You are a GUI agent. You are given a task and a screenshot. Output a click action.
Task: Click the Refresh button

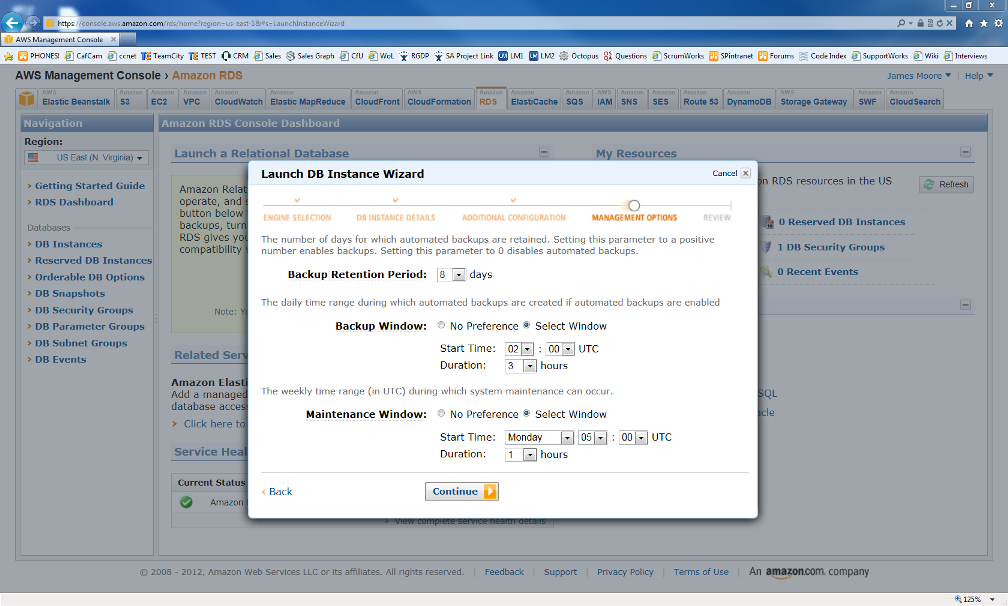click(x=946, y=184)
